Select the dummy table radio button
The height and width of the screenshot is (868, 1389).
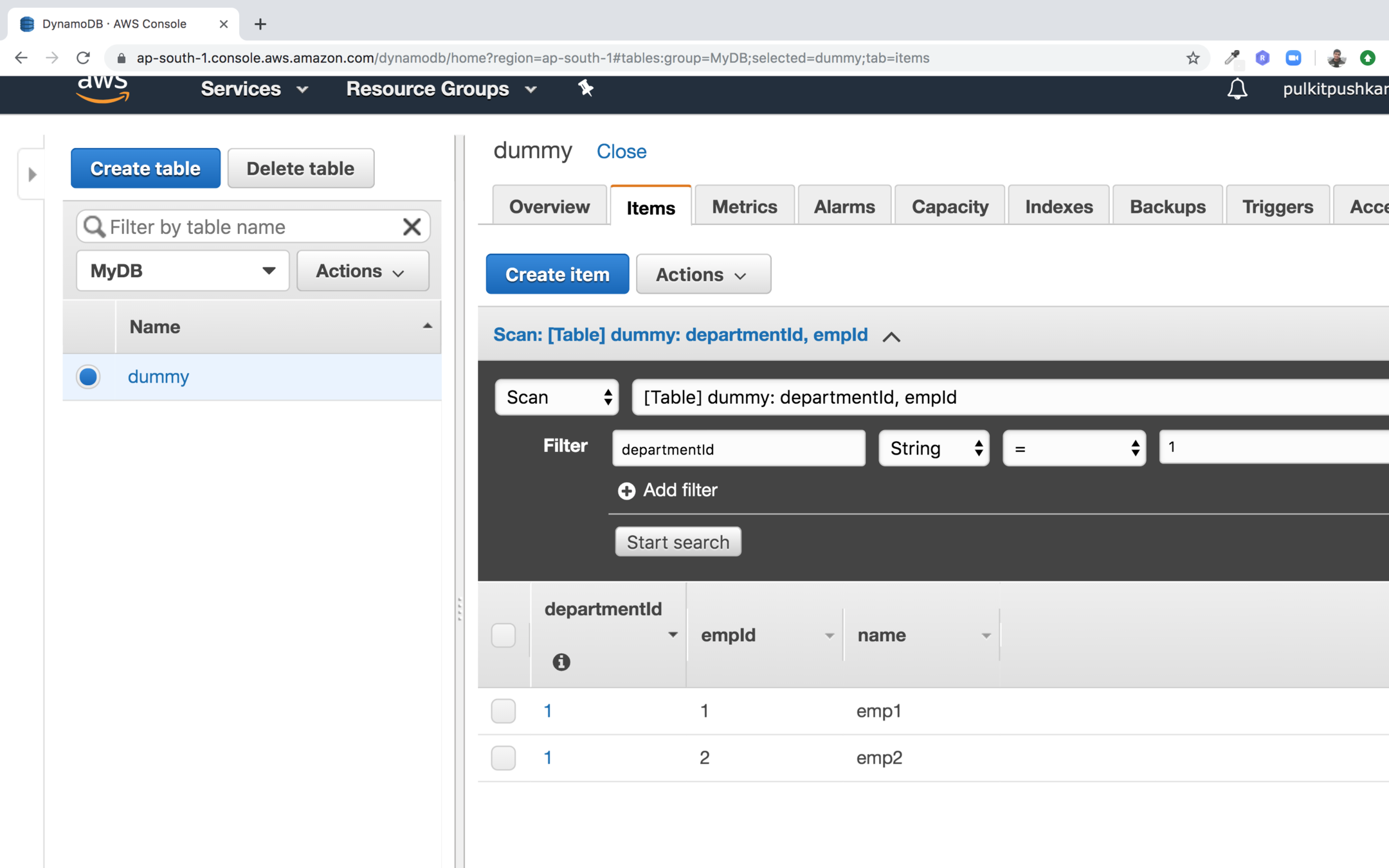88,376
